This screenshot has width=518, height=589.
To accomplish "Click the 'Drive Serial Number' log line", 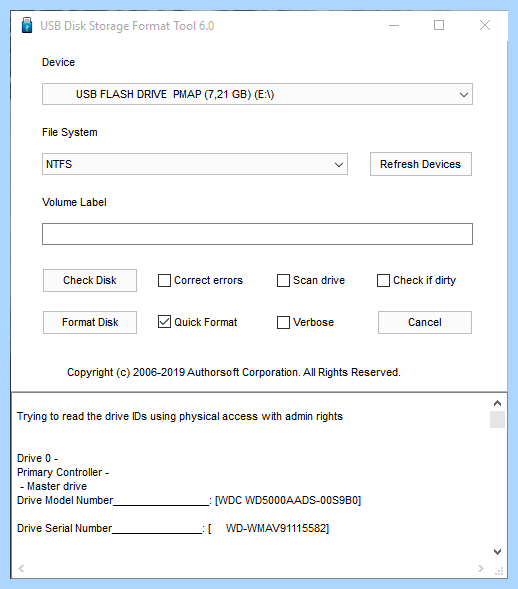I will pyautogui.click(x=173, y=529).
